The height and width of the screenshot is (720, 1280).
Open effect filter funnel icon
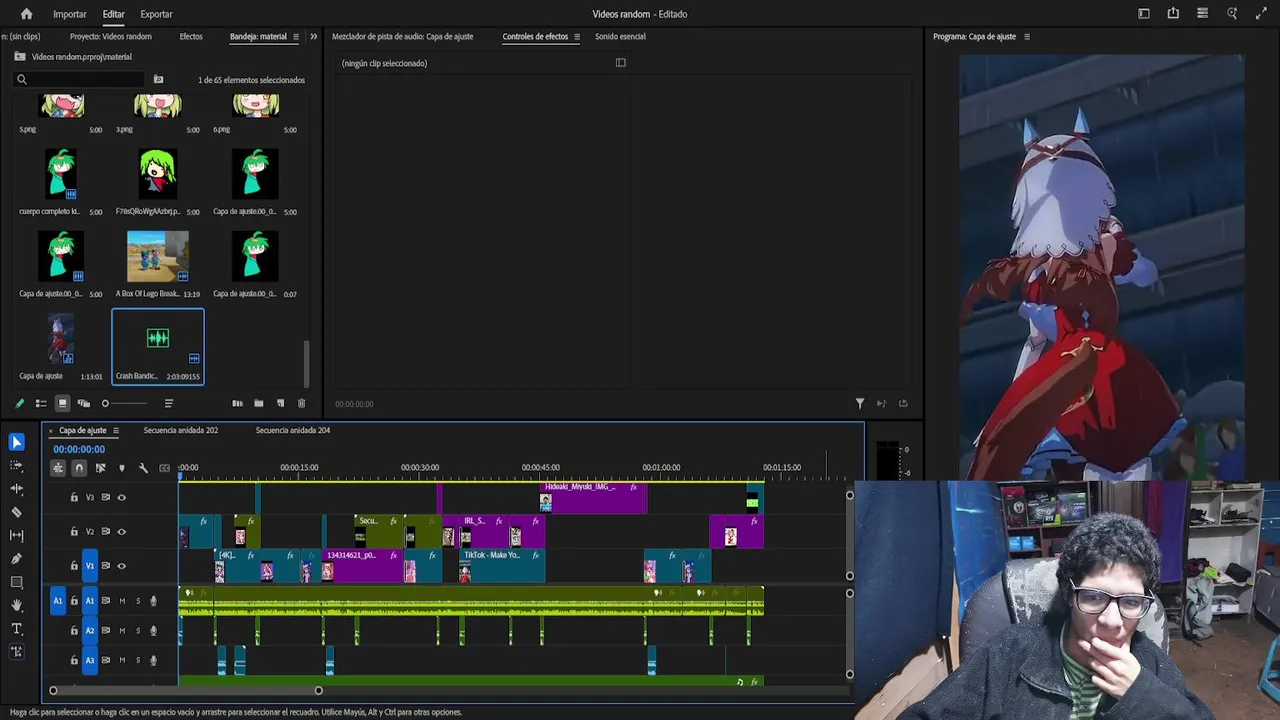point(859,403)
